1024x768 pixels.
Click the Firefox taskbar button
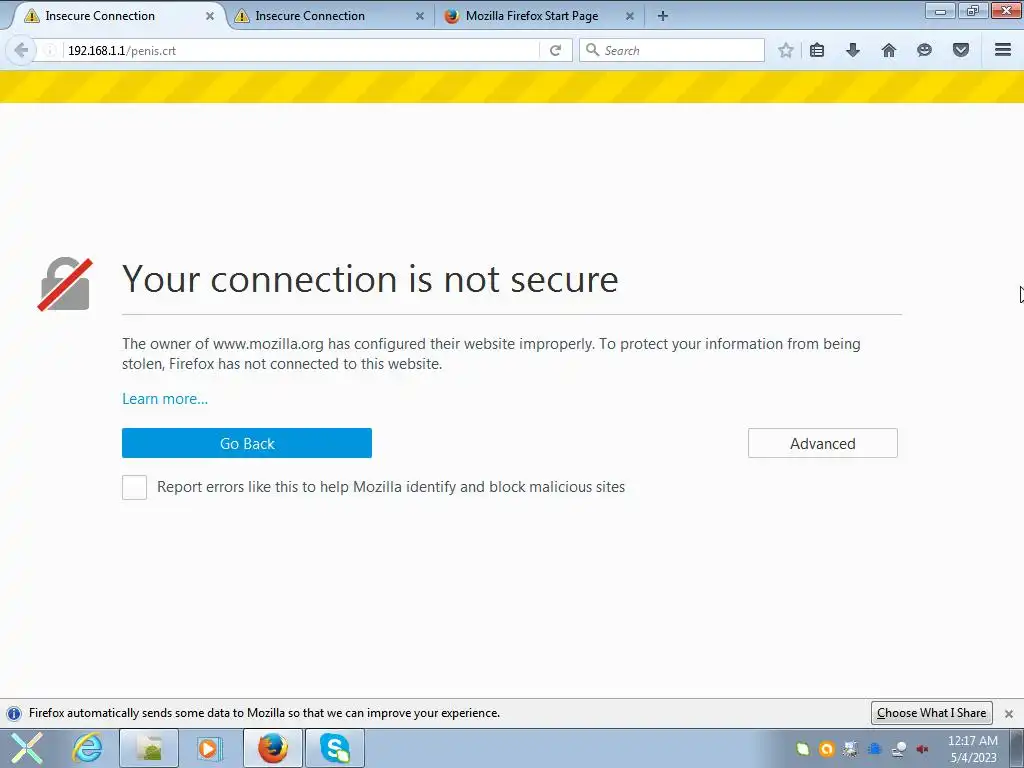pyautogui.click(x=273, y=748)
